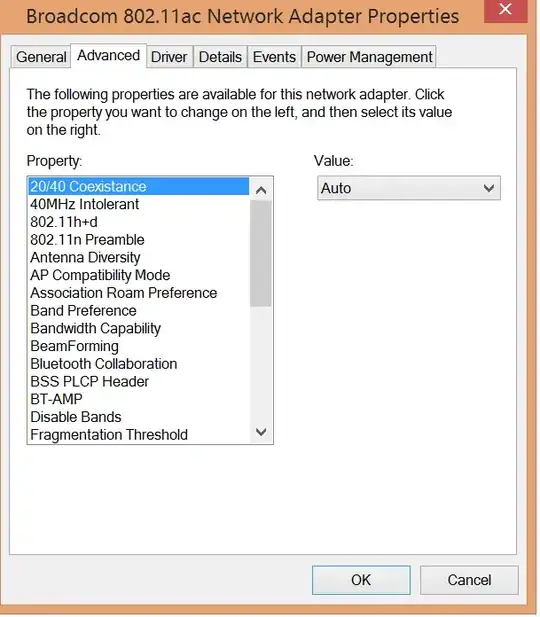This screenshot has width=540, height=617.
Task: Select the Advanced tab
Action: click(x=108, y=55)
